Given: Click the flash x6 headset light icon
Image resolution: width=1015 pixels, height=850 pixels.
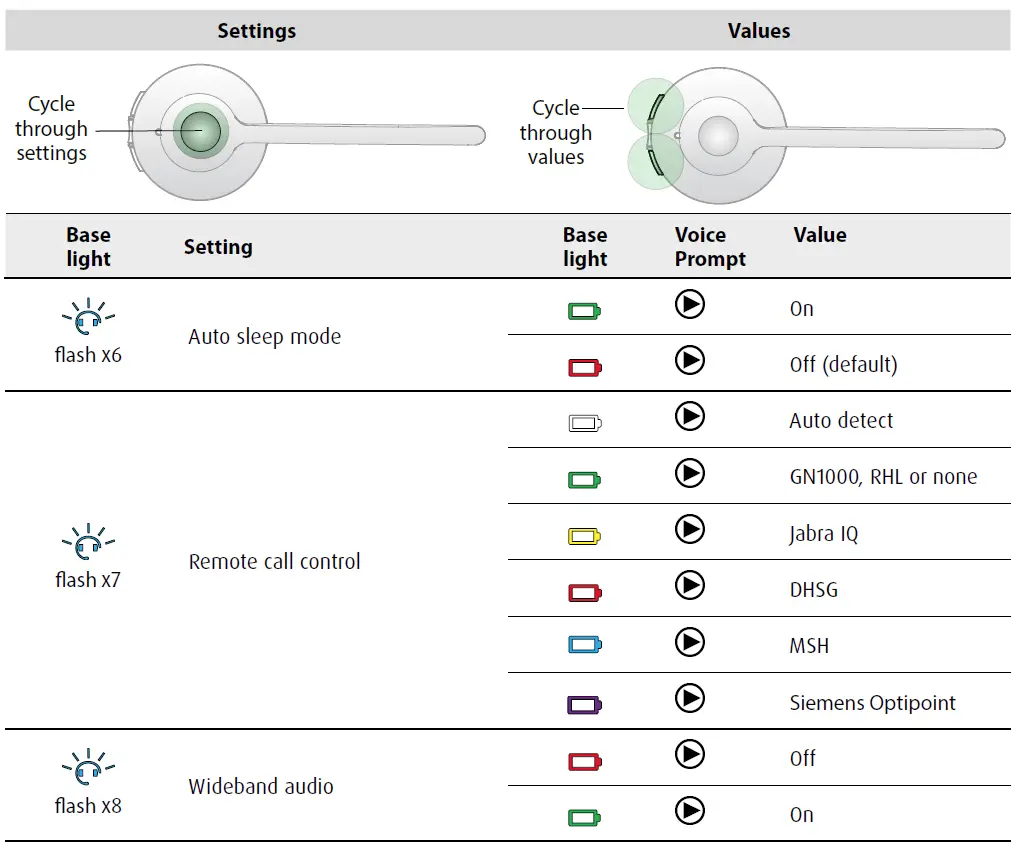Looking at the screenshot, I should click(x=88, y=319).
